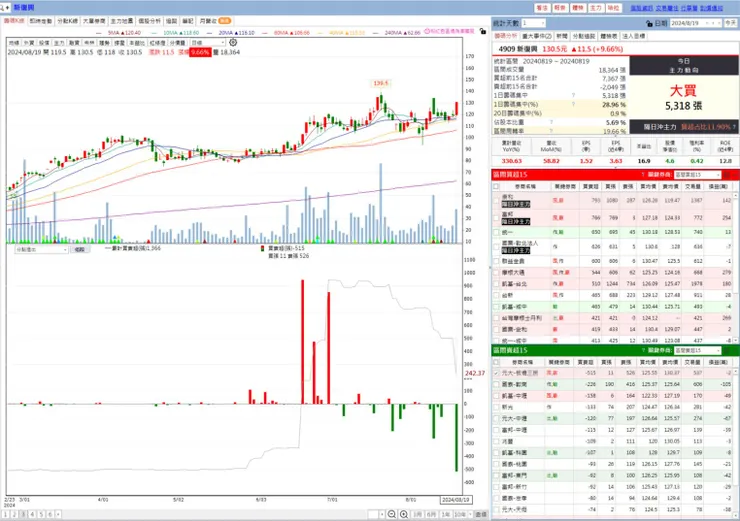
Task: Click the zoom out magnifier below chart
Action: click(x=392, y=514)
